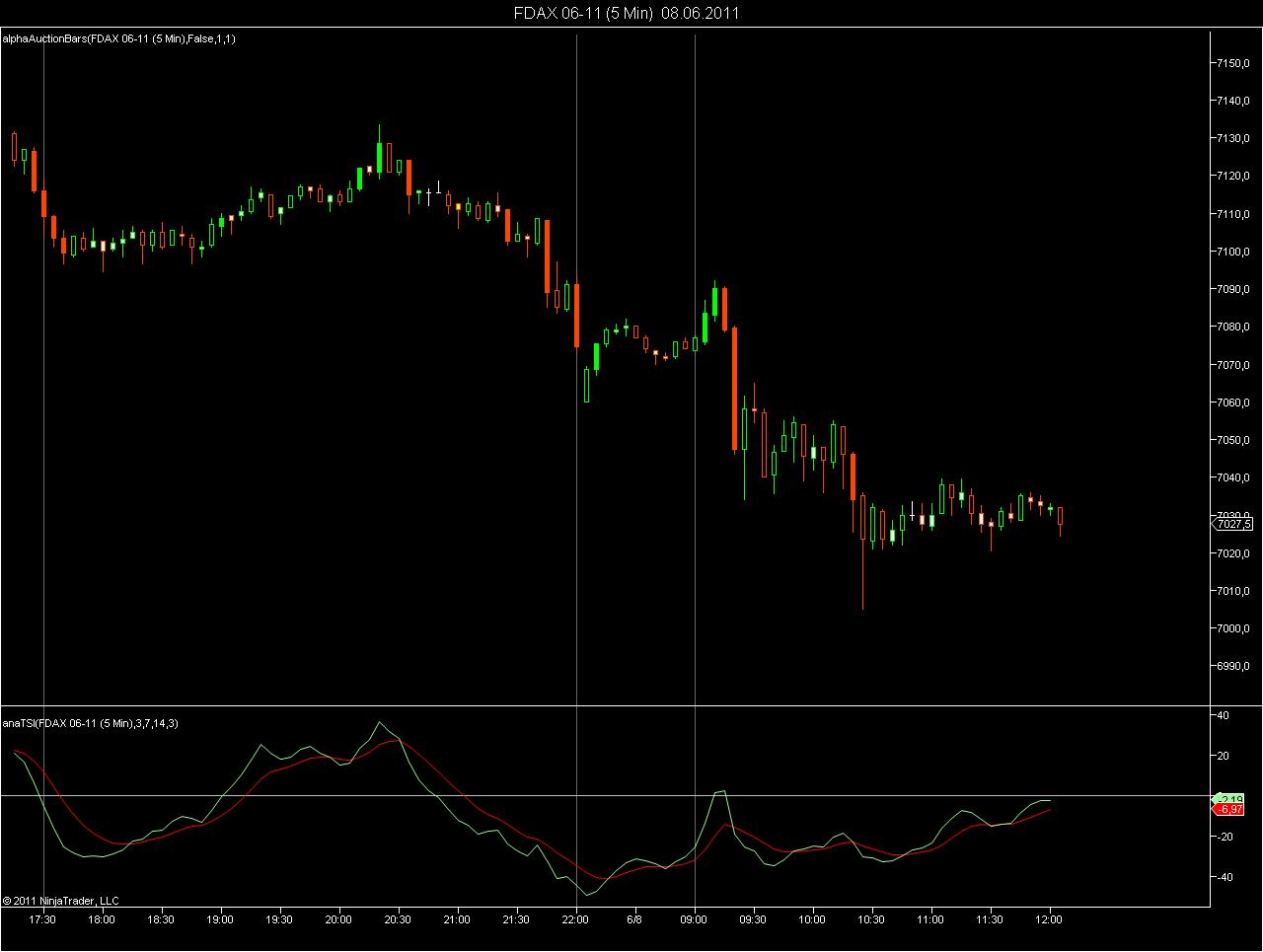The height and width of the screenshot is (952, 1263).
Task: Click the 10:00 time axis label
Action: (812, 919)
